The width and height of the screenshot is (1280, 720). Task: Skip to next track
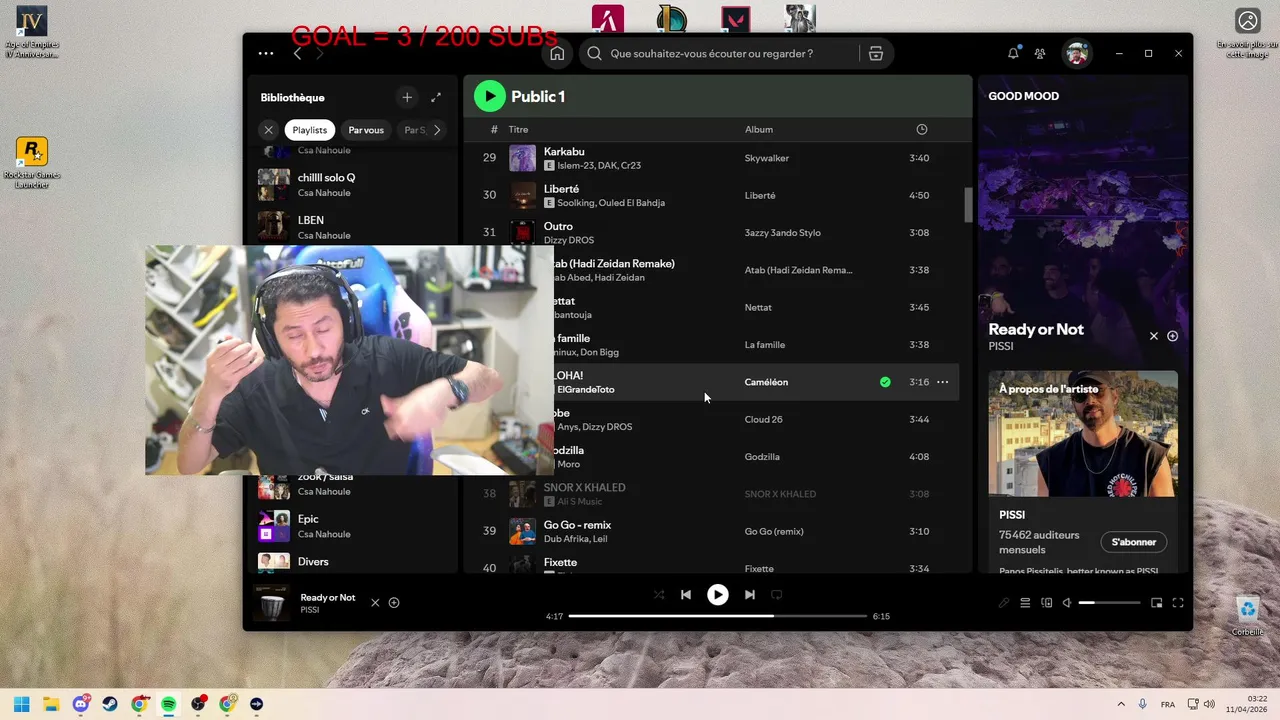pos(749,595)
